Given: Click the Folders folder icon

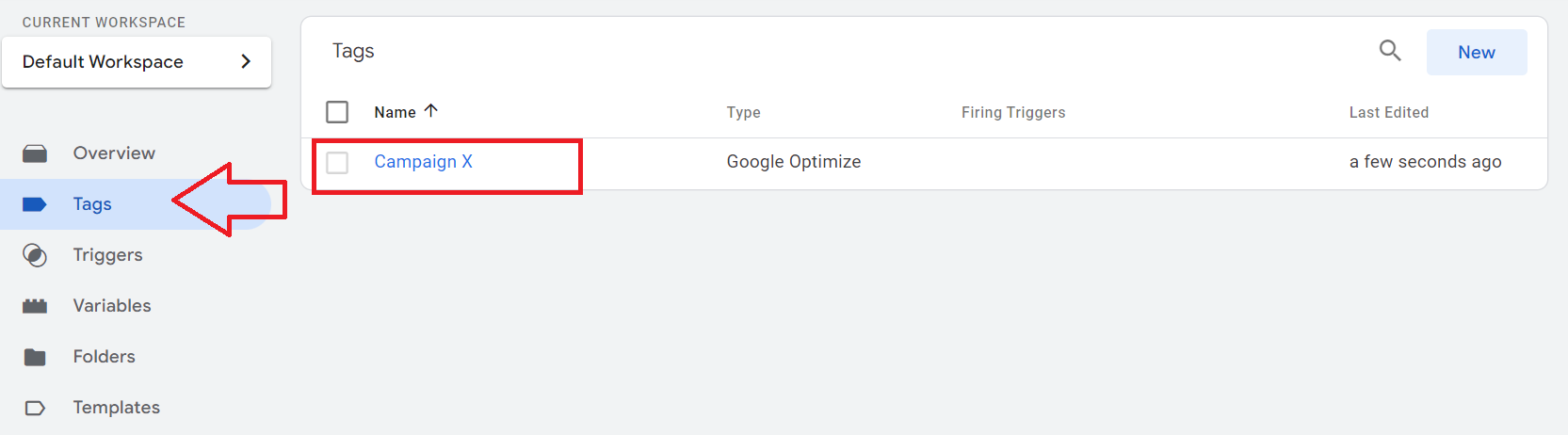Looking at the screenshot, I should [35, 357].
